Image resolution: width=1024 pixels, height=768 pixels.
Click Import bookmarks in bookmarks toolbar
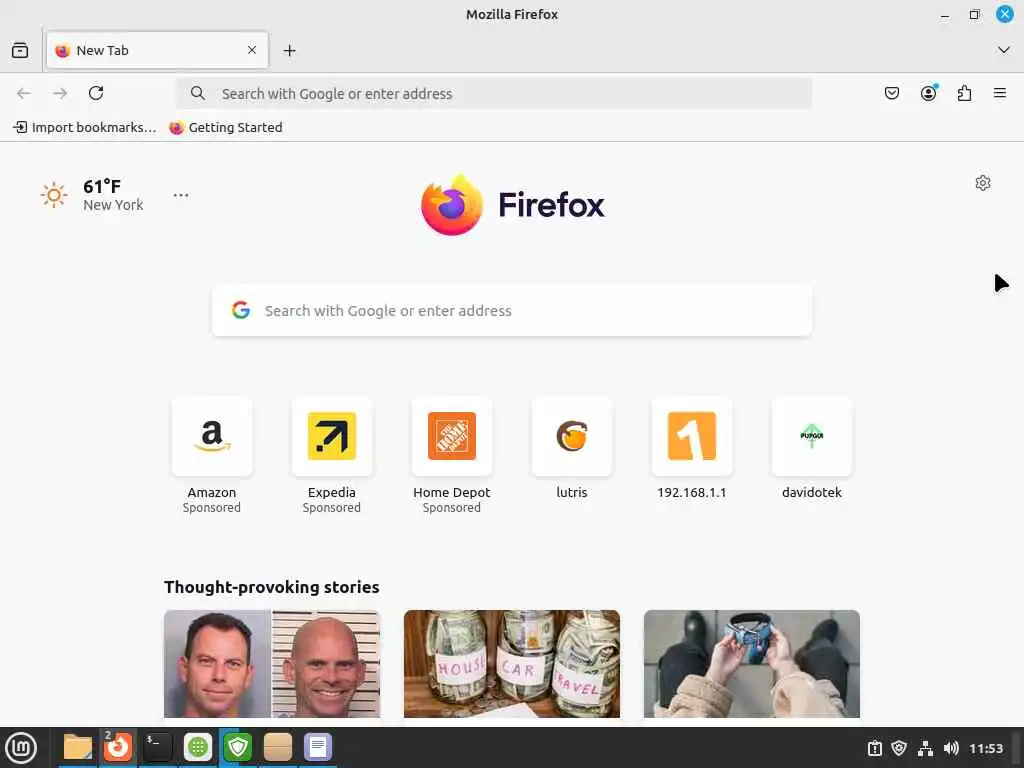pyautogui.click(x=85, y=127)
